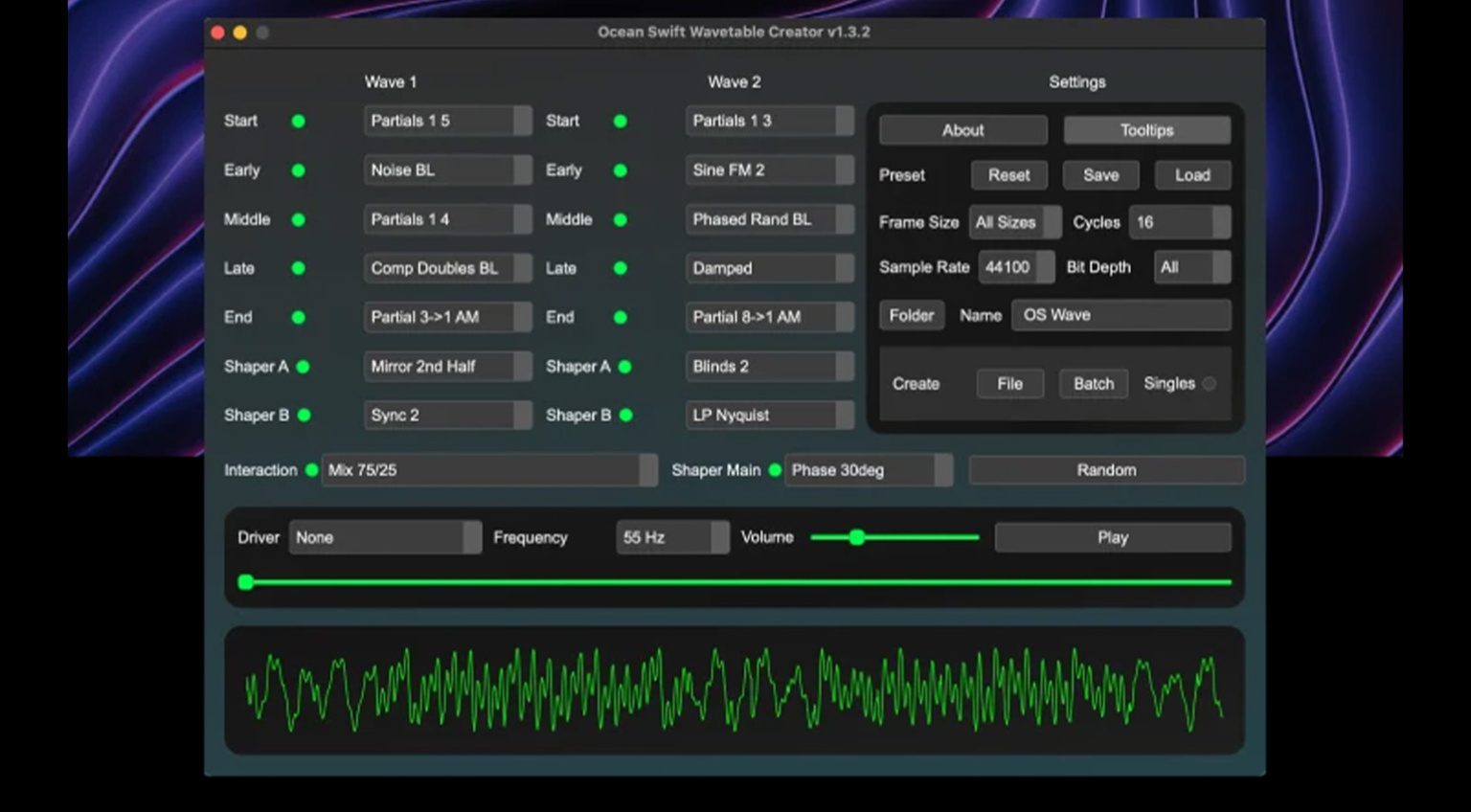Click the Volume slider handle

tap(857, 537)
